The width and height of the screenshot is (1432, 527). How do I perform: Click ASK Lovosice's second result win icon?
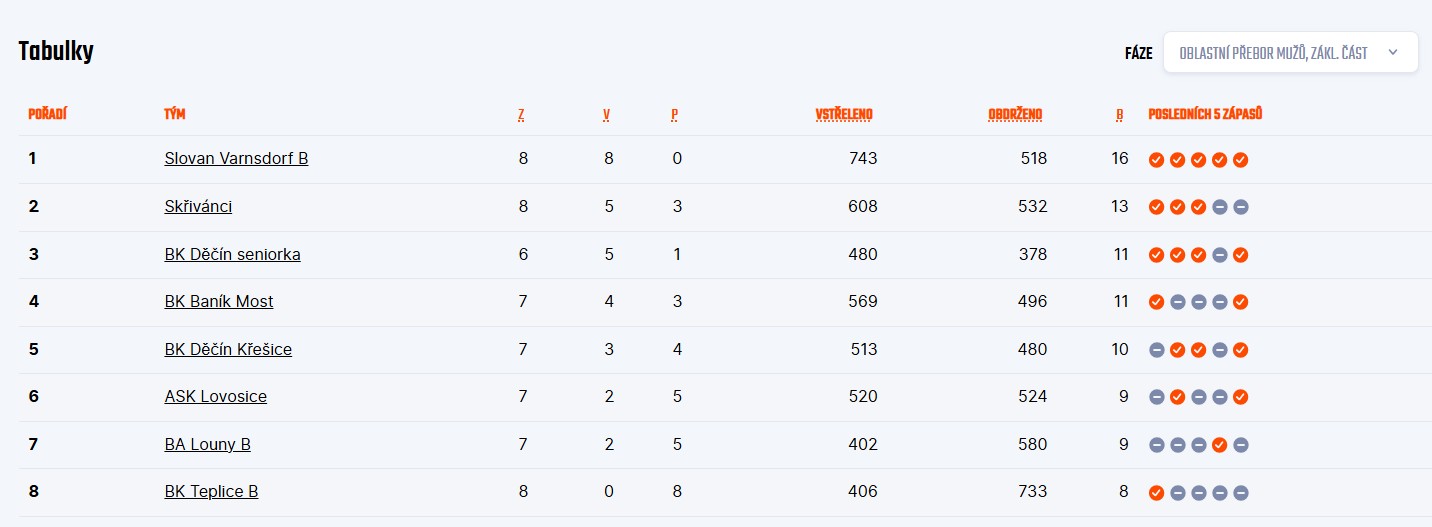tap(1177, 397)
